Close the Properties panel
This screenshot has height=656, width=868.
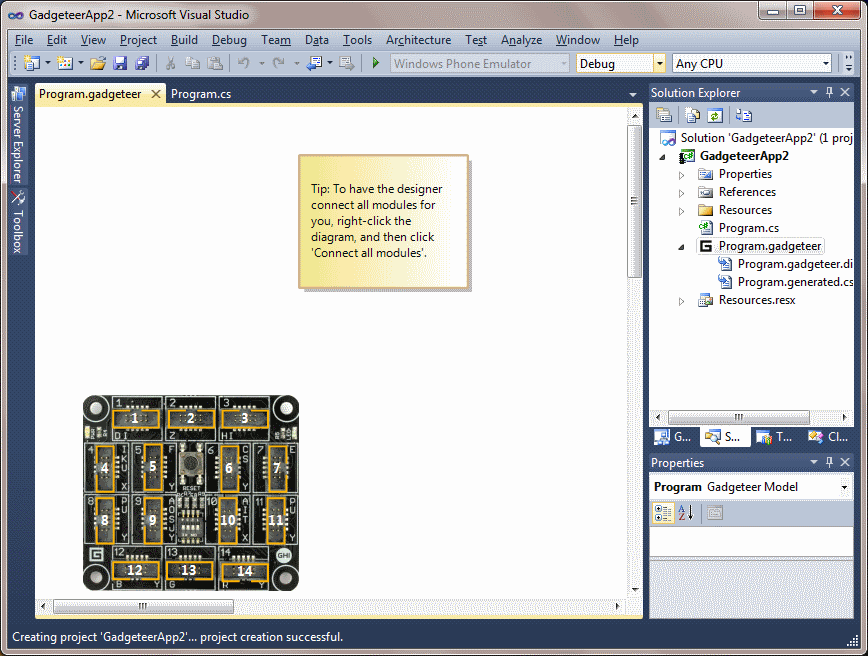(845, 462)
